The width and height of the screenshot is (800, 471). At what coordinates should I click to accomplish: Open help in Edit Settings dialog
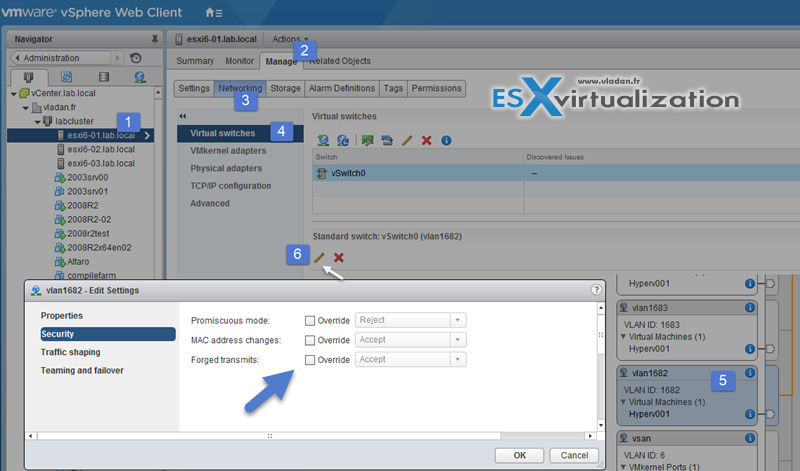(596, 290)
